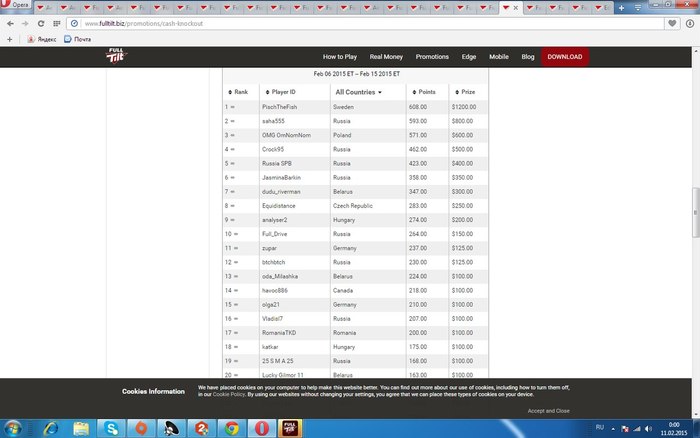Open the Яндекс bookmark
The height and width of the screenshot is (438, 700).
42,39
